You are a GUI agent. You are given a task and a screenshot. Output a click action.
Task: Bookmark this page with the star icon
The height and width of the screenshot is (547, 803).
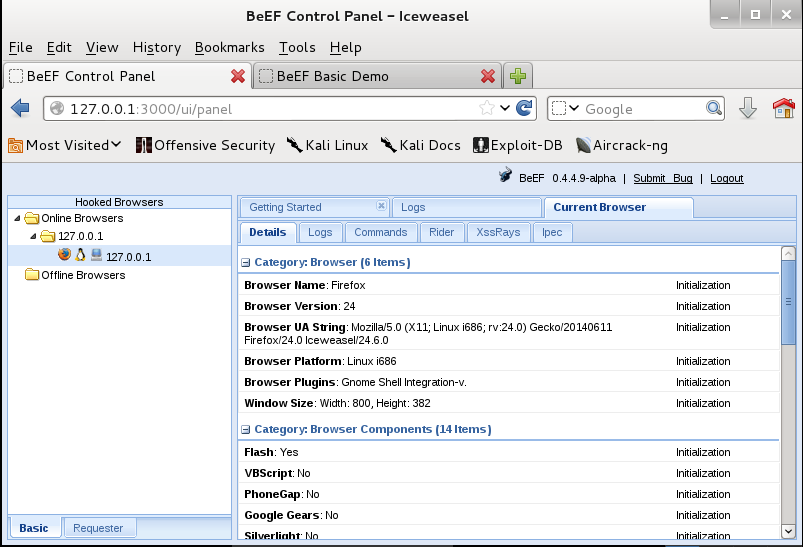(x=487, y=108)
